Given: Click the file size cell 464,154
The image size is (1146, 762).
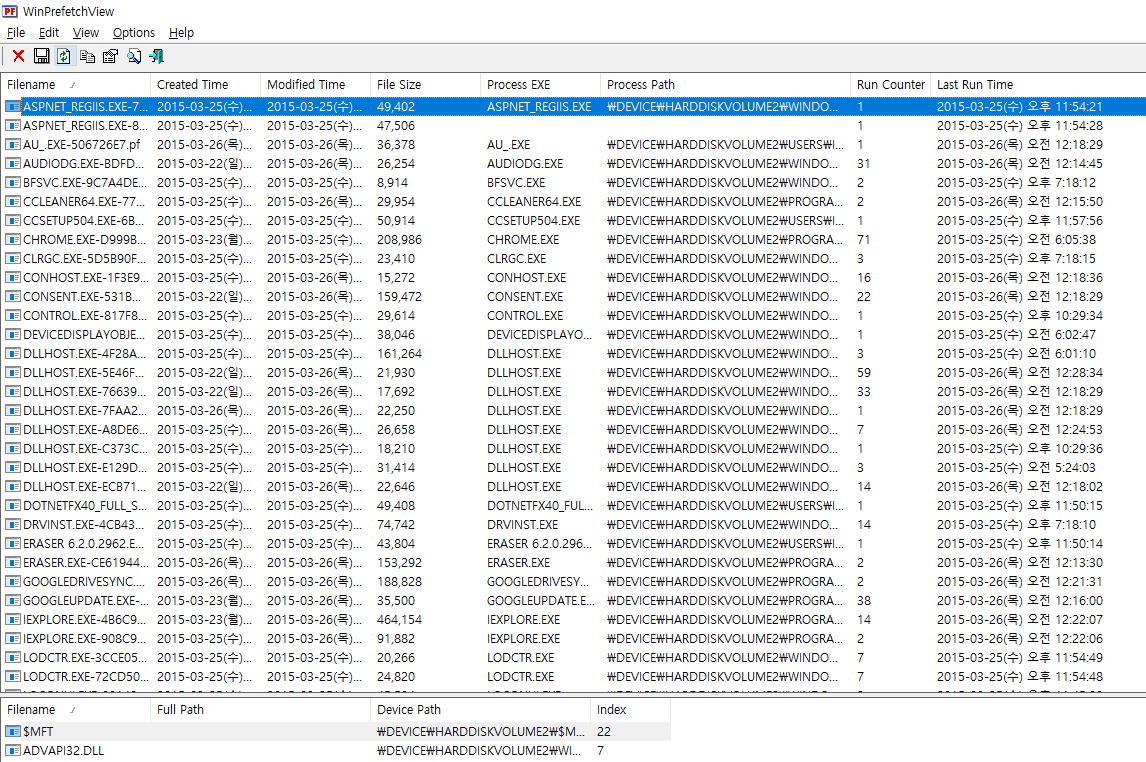Looking at the screenshot, I should pos(399,620).
